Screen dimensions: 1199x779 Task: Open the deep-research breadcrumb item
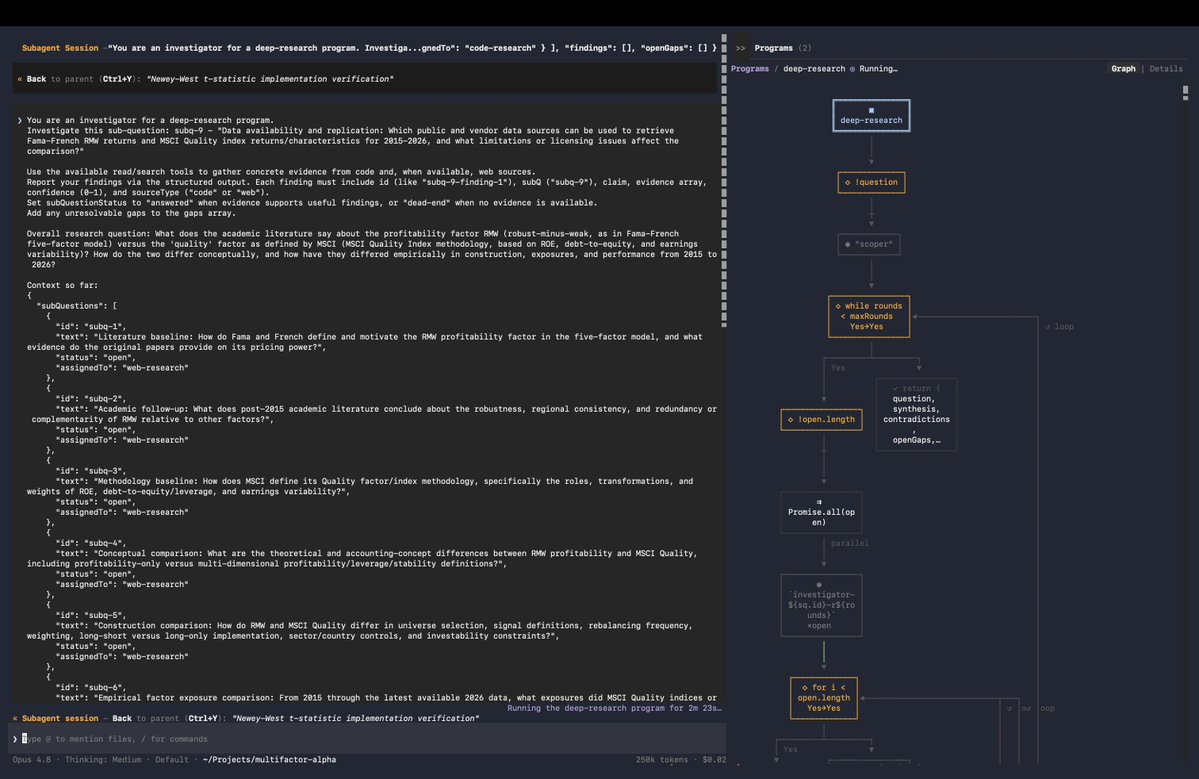814,69
